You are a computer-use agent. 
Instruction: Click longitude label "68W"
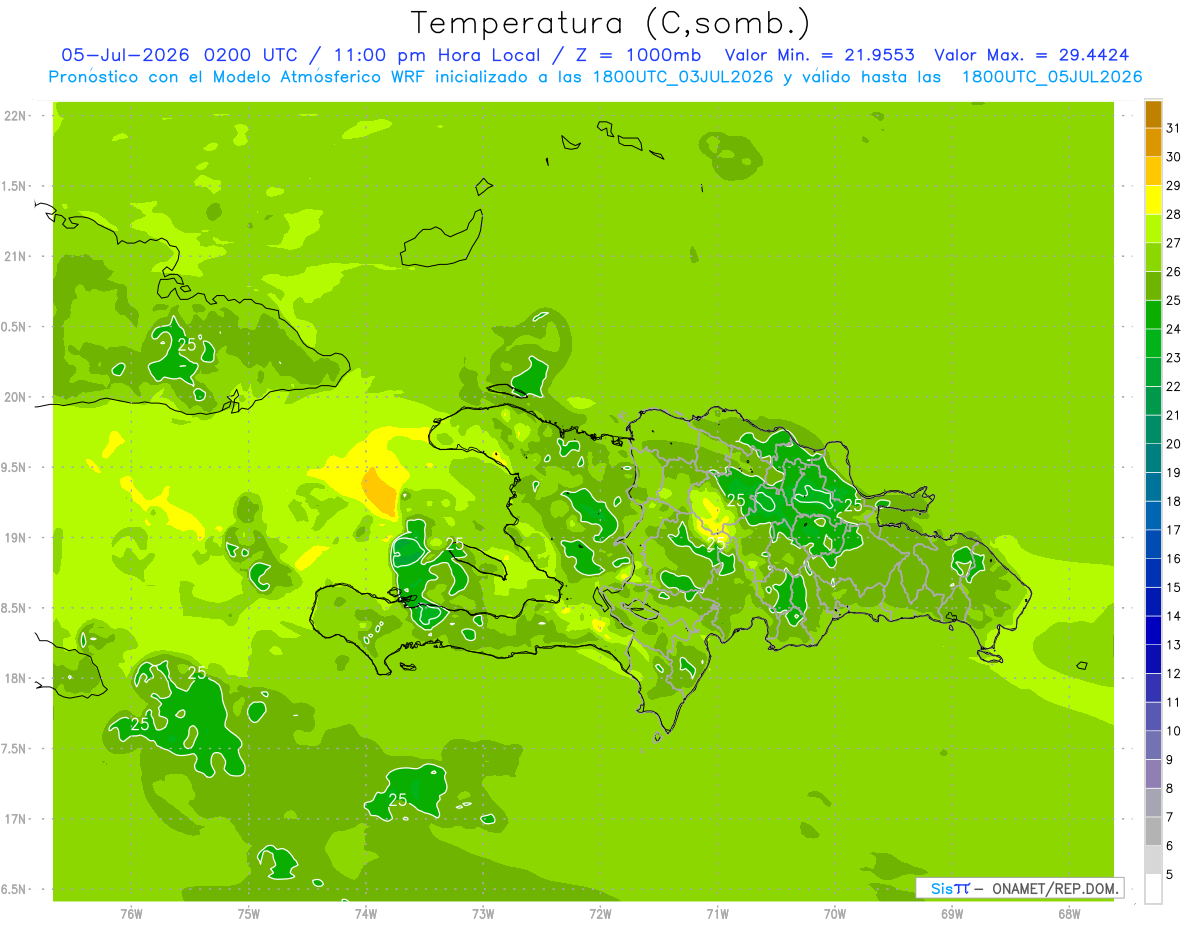click(x=1069, y=914)
